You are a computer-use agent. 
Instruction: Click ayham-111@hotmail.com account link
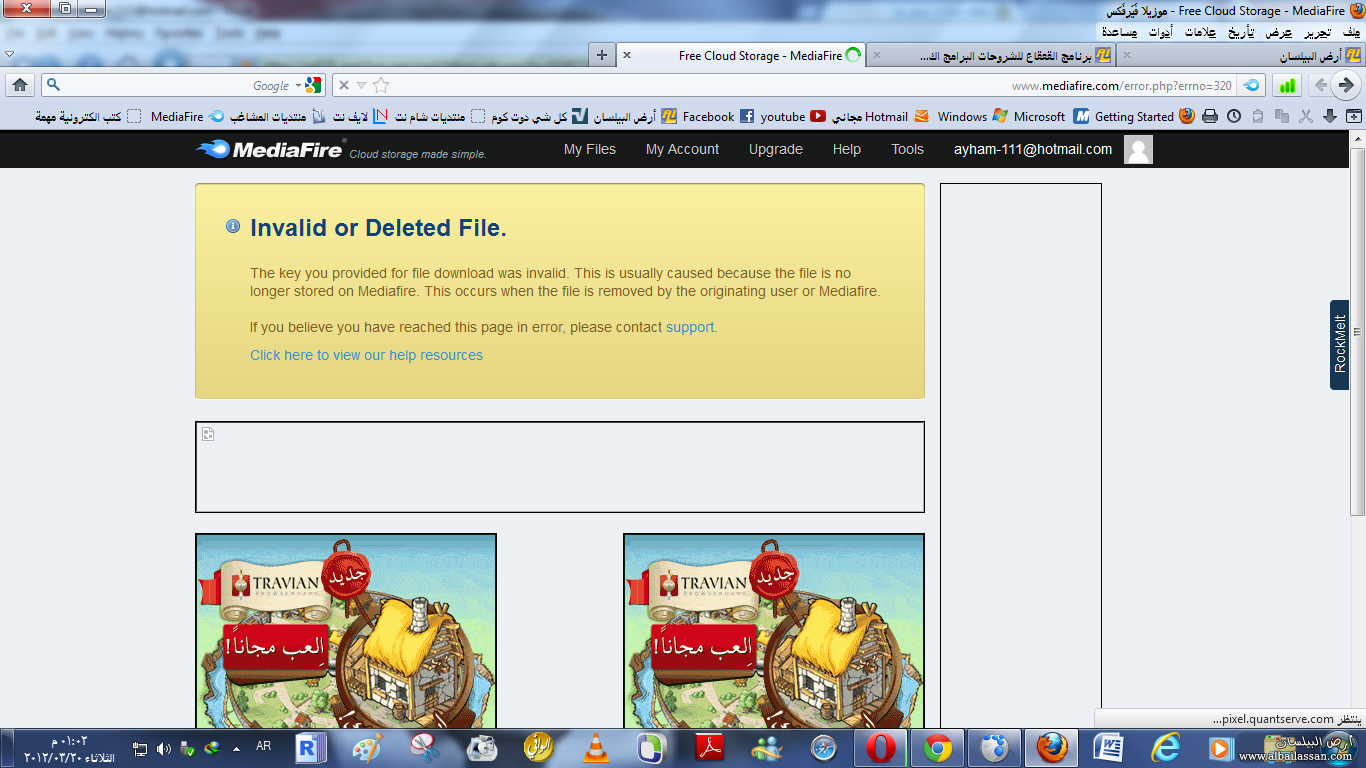coord(1033,149)
